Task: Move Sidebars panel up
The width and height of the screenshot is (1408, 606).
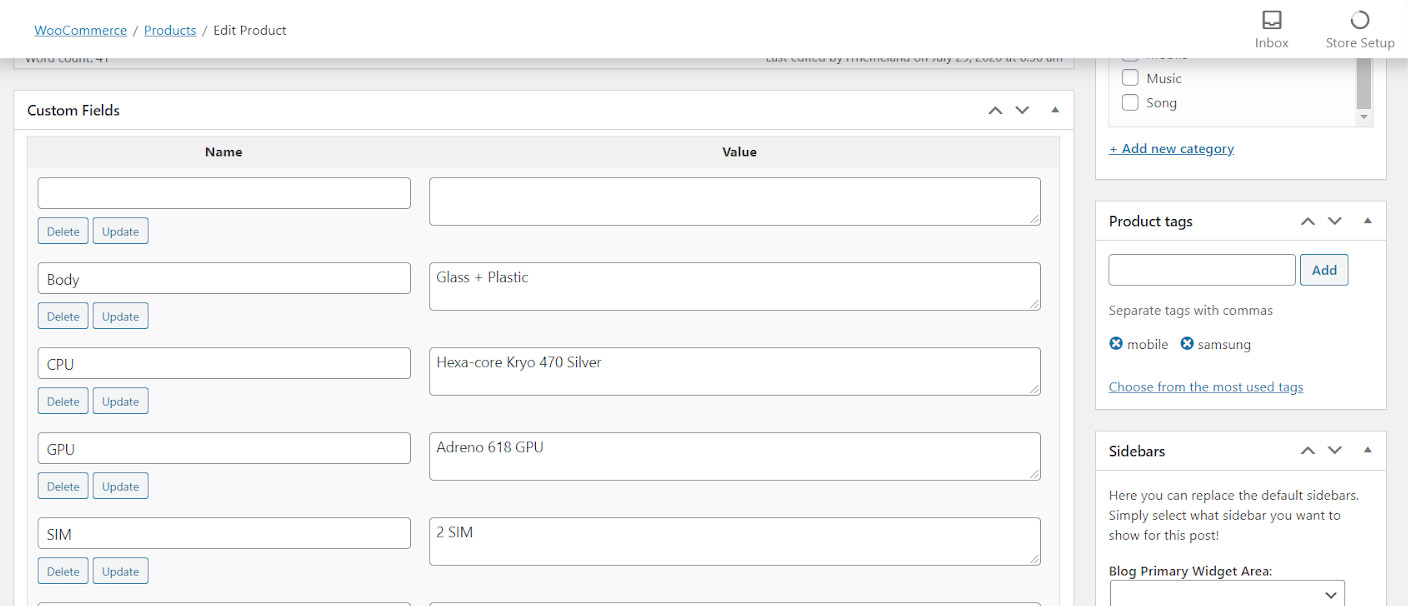Action: (1308, 451)
